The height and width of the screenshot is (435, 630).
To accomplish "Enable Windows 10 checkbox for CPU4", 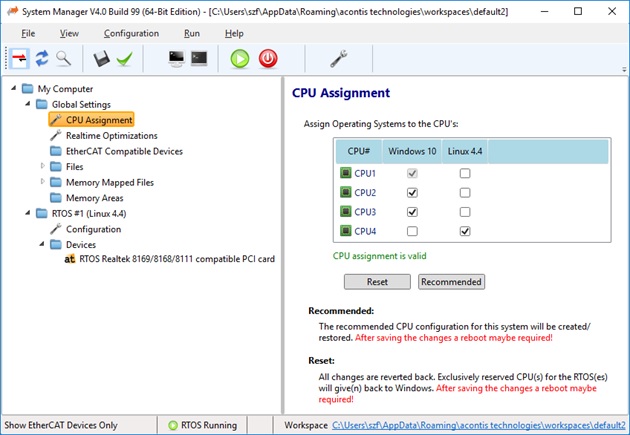I will click(412, 231).
